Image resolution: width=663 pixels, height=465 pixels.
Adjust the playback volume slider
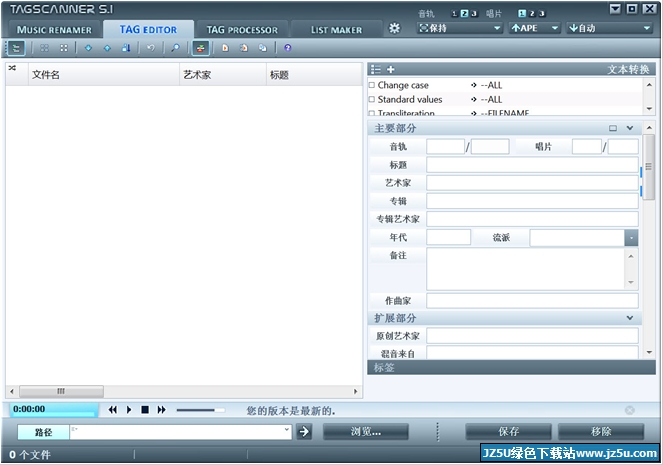[200, 410]
